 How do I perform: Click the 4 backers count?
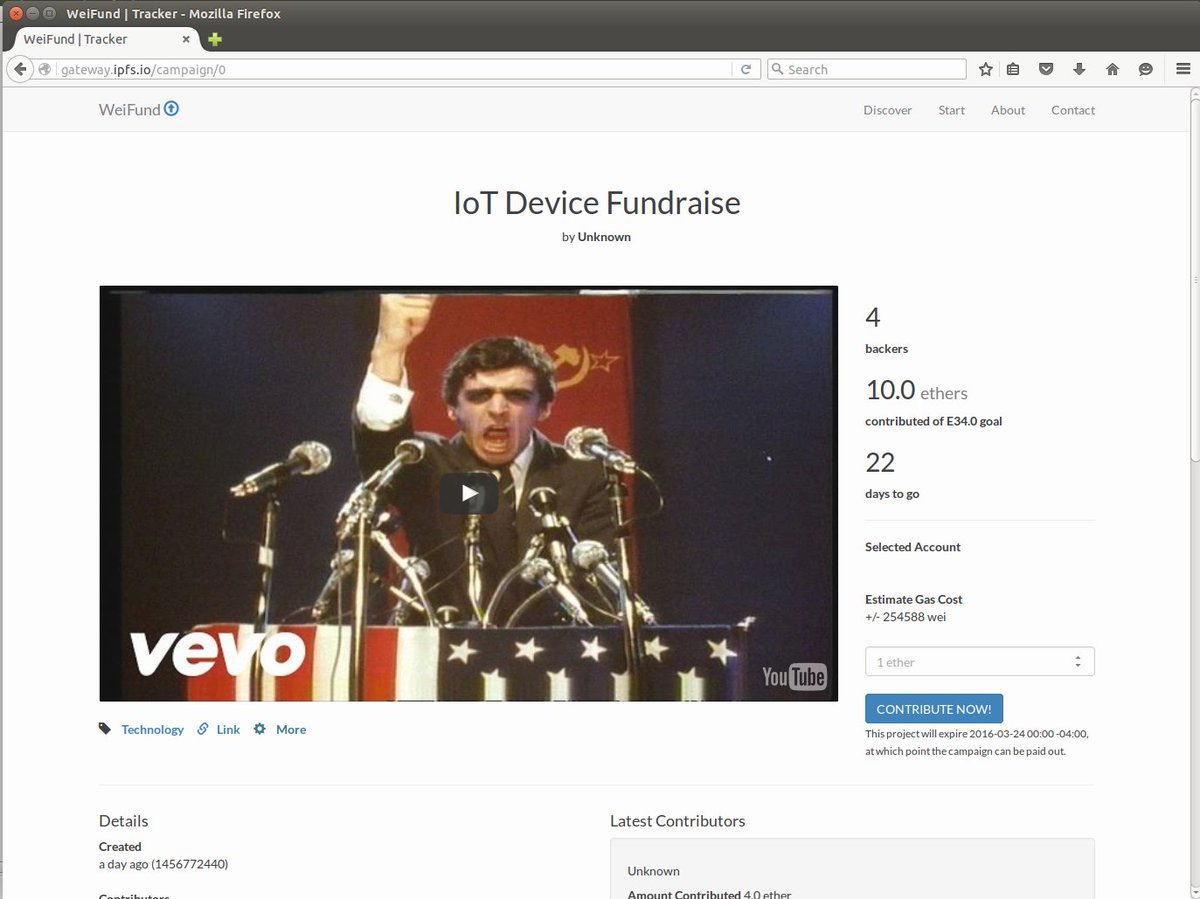tap(886, 331)
